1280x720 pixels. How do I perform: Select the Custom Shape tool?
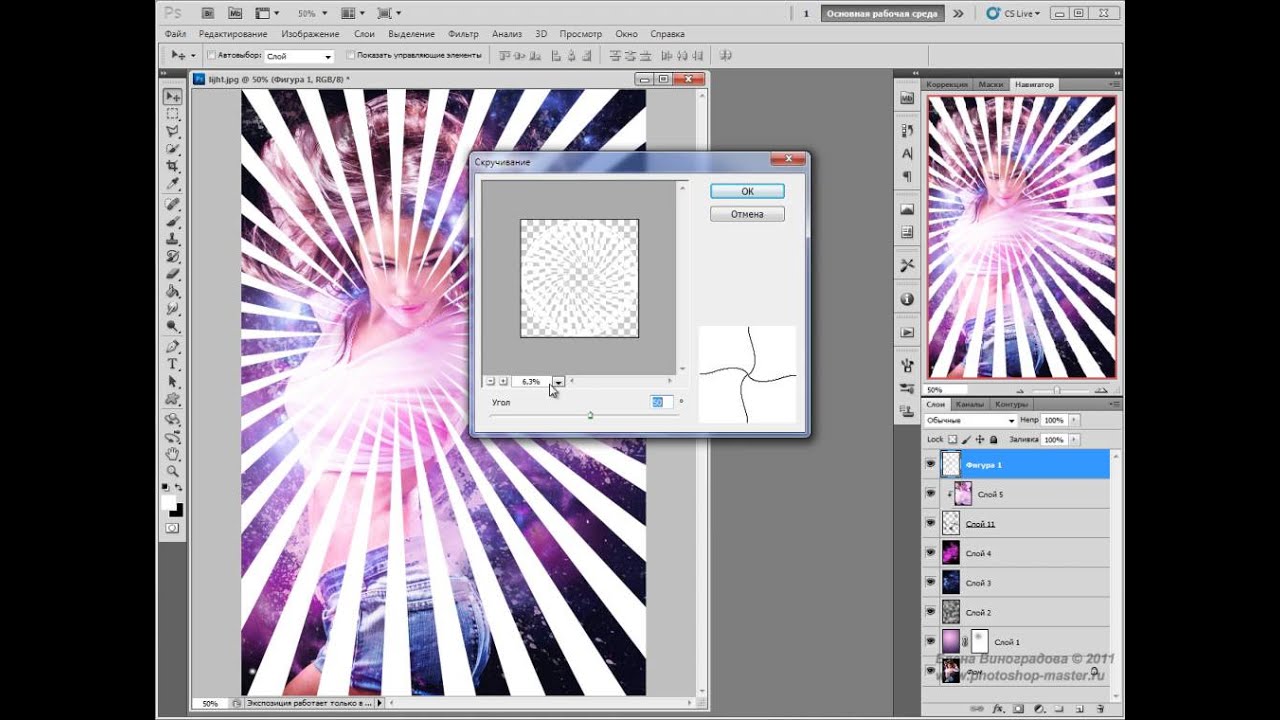[x=173, y=399]
